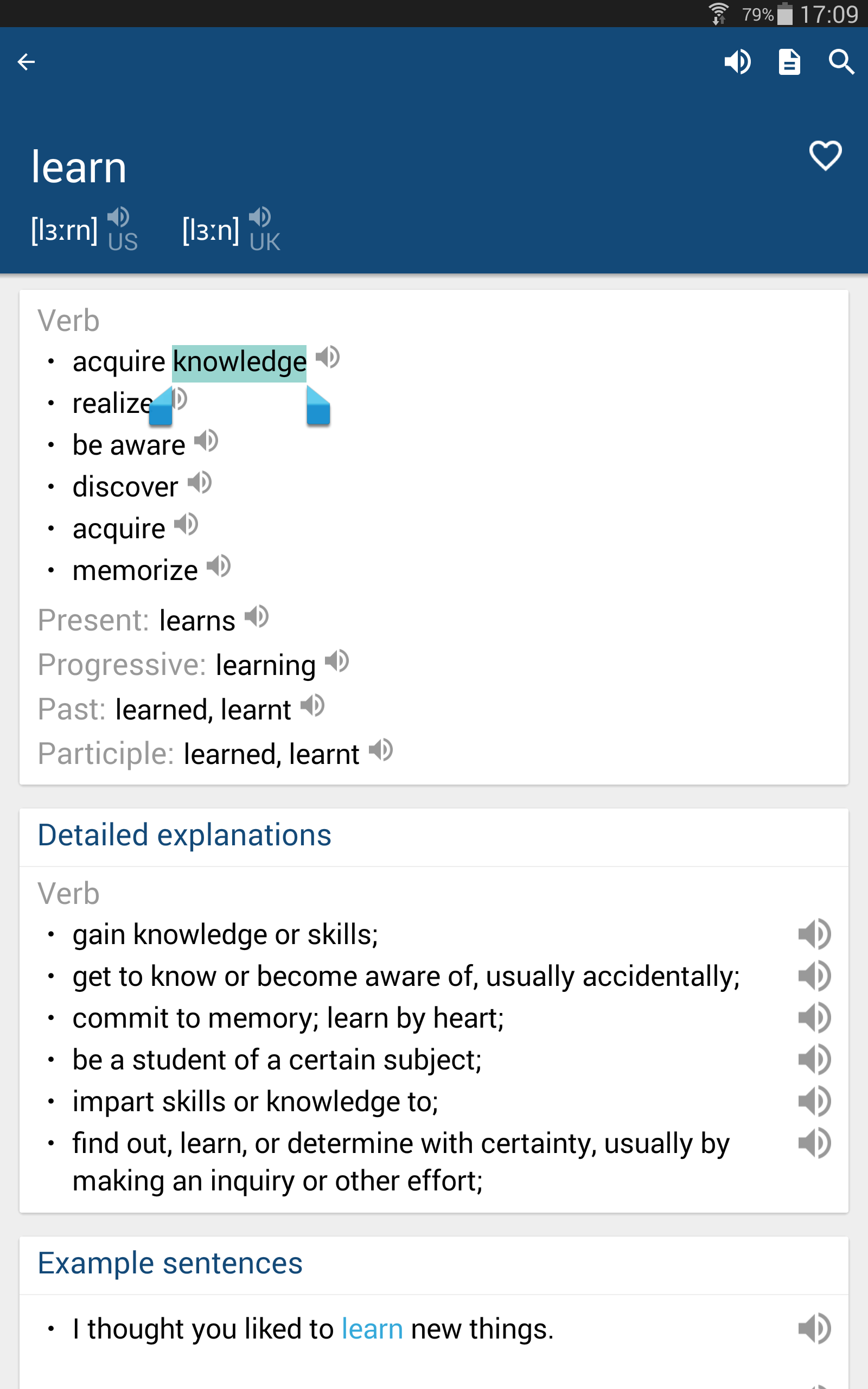Tap the document icon in the toolbar
Viewport: 868px width, 1389px height.
[789, 61]
